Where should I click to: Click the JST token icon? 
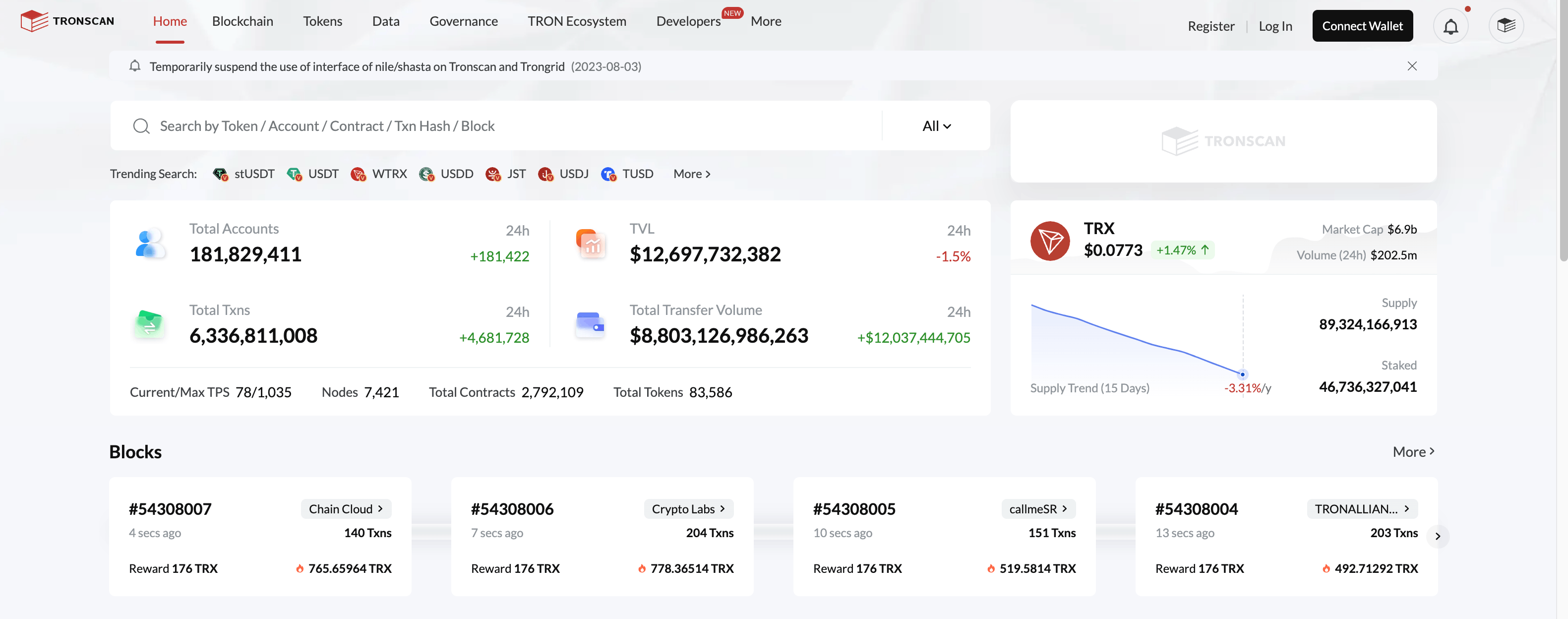[492, 174]
